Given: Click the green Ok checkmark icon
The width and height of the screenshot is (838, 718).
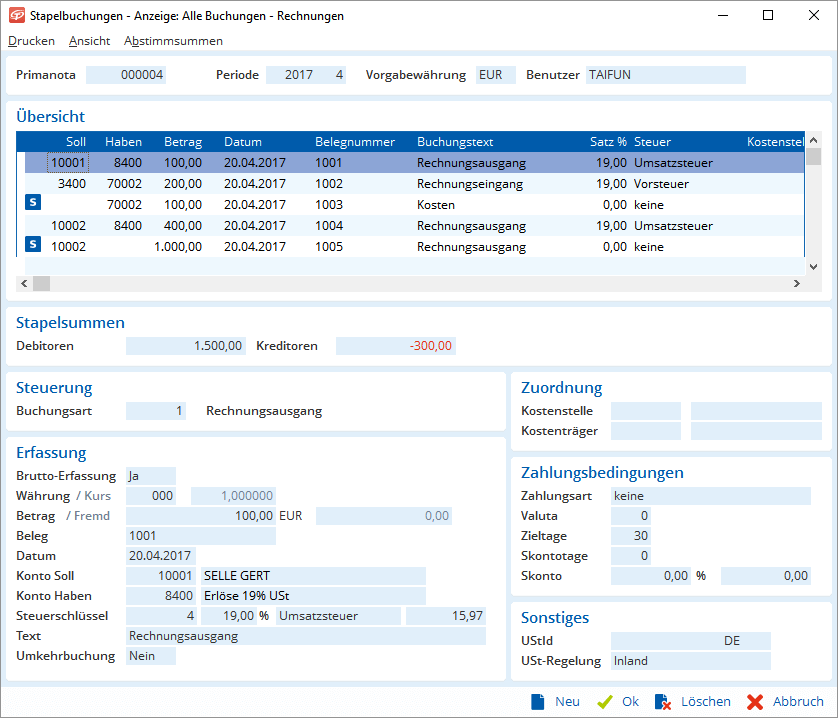Looking at the screenshot, I should [x=604, y=702].
